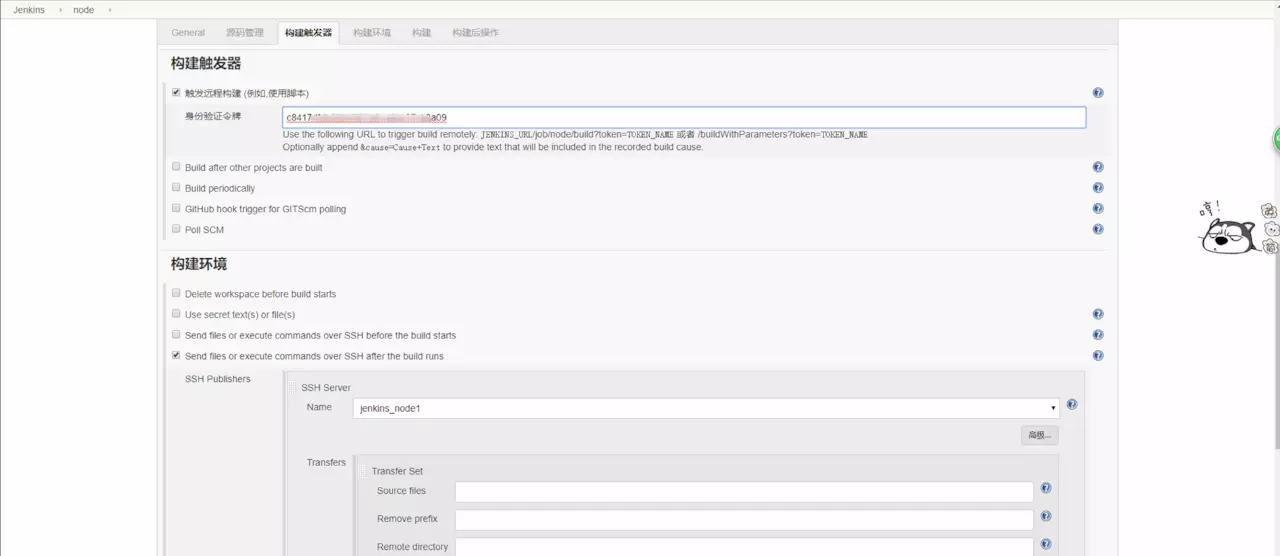This screenshot has height=556, width=1280.
Task: Enable Build periodically checkbox
Action: coord(176,188)
